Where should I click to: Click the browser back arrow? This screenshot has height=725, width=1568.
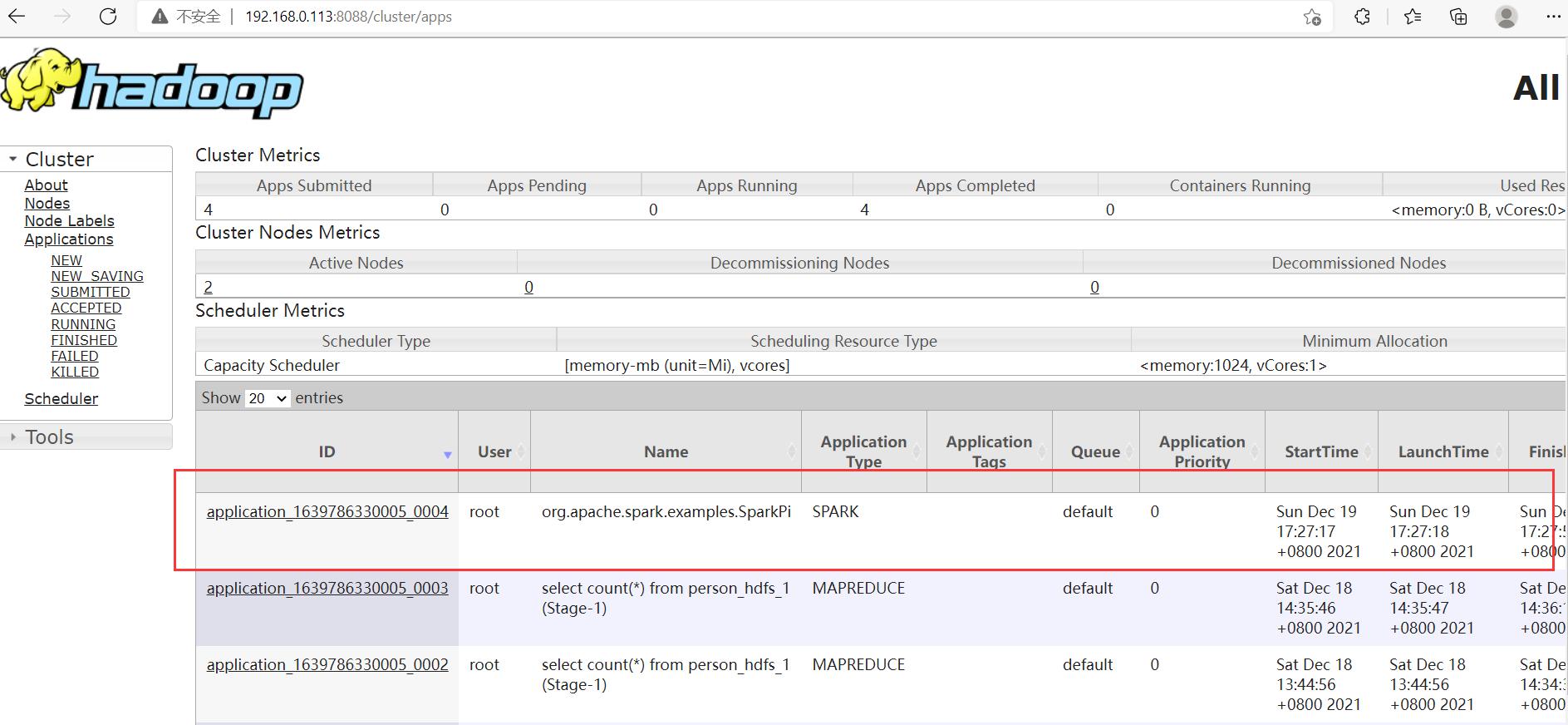point(17,17)
